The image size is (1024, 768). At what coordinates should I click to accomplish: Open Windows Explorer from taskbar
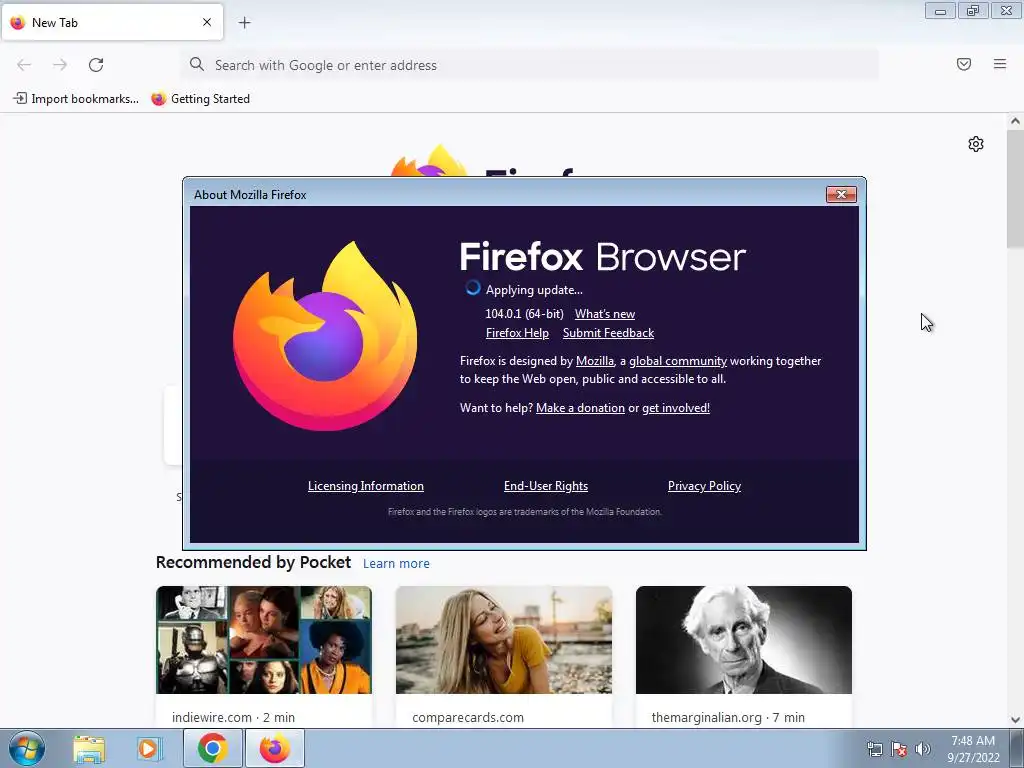pos(89,749)
